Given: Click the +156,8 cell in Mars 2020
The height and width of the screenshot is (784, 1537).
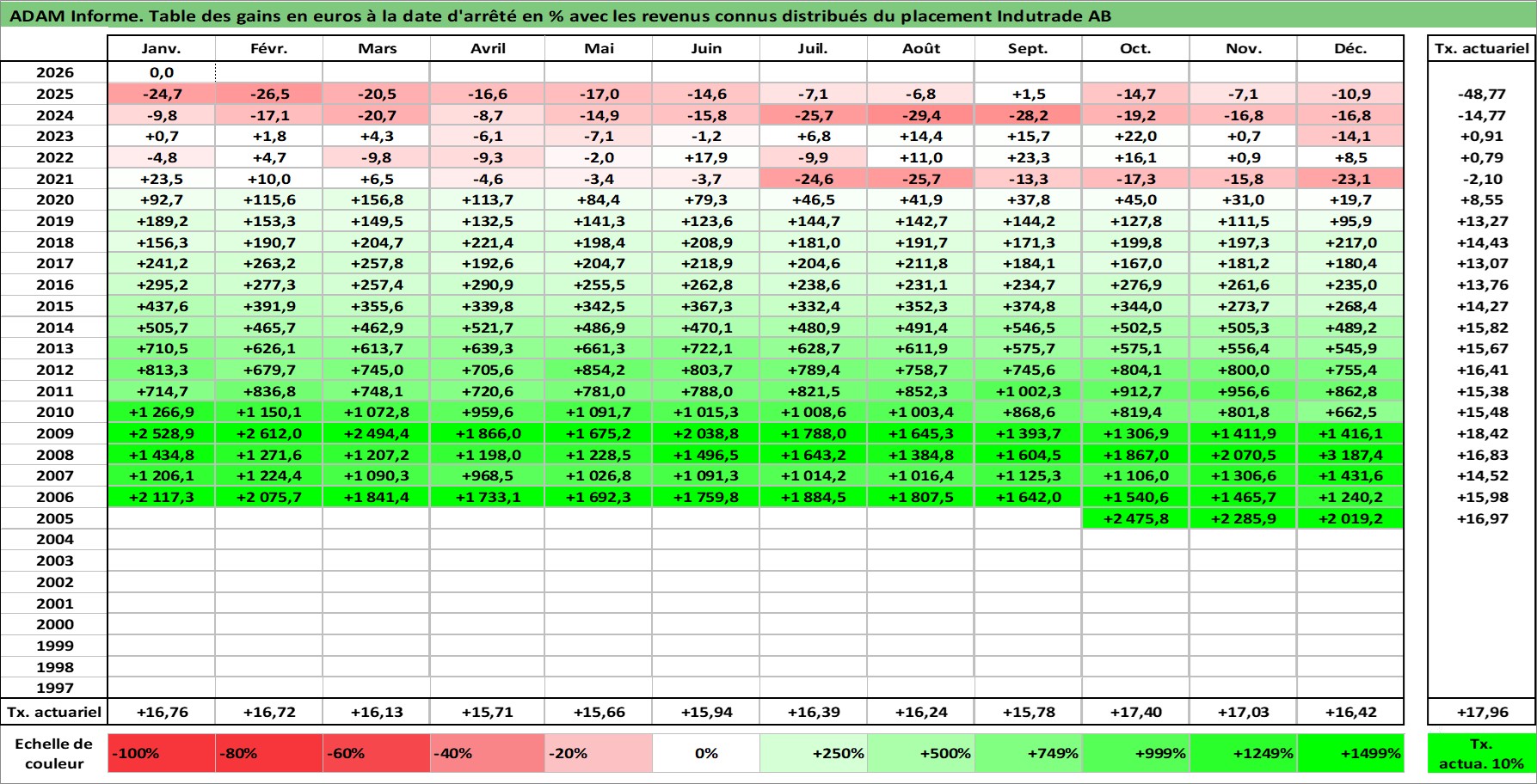Looking at the screenshot, I should [x=377, y=199].
